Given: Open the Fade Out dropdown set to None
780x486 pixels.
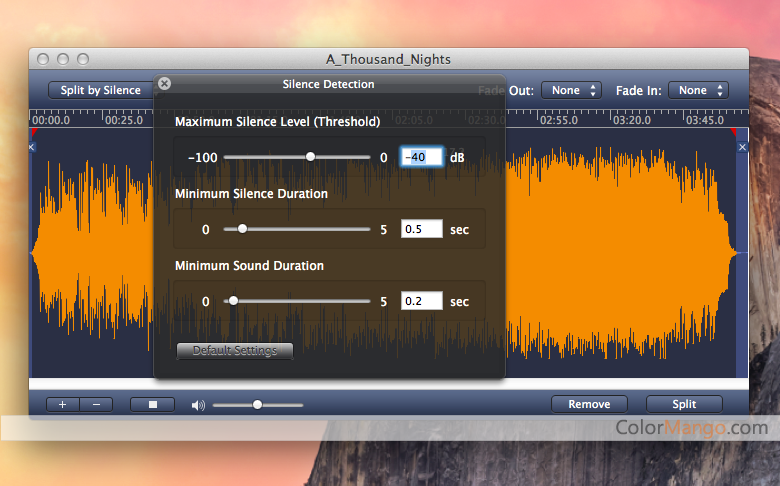Looking at the screenshot, I should pyautogui.click(x=571, y=90).
